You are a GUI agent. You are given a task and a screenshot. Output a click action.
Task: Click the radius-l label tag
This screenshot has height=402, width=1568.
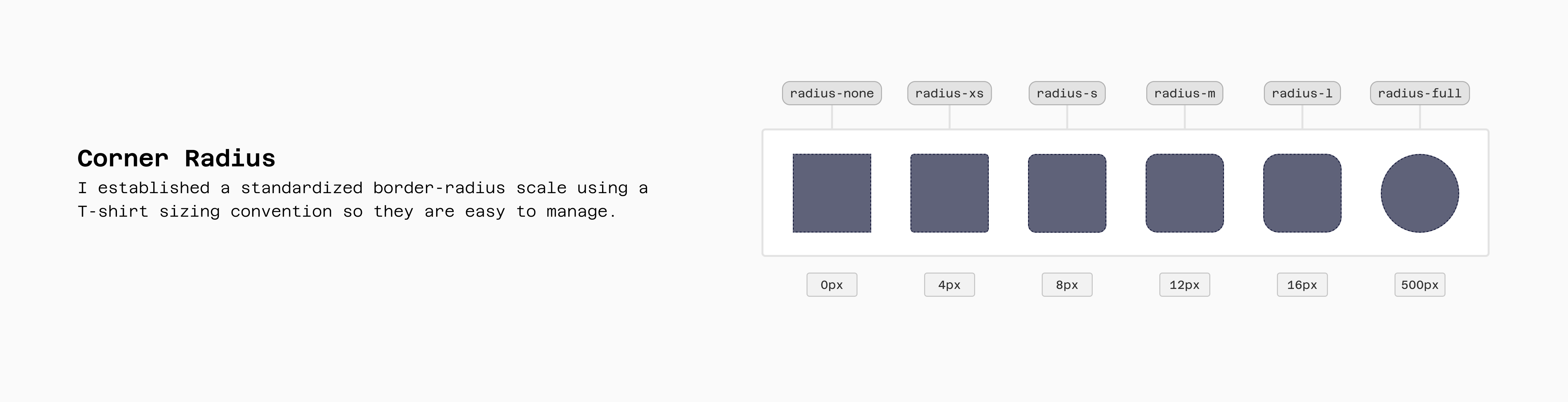tap(1302, 93)
